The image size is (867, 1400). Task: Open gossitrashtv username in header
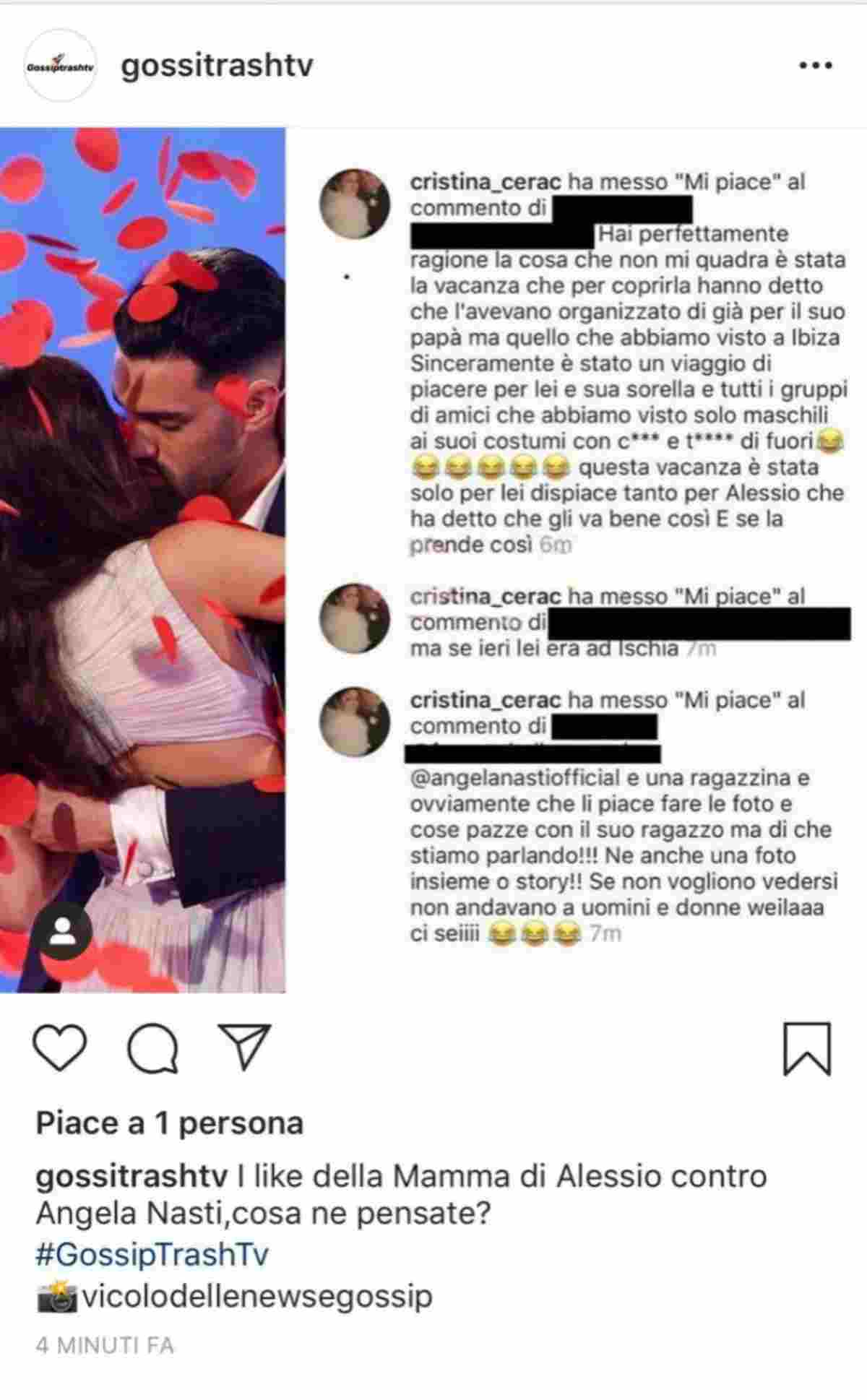pyautogui.click(x=217, y=66)
